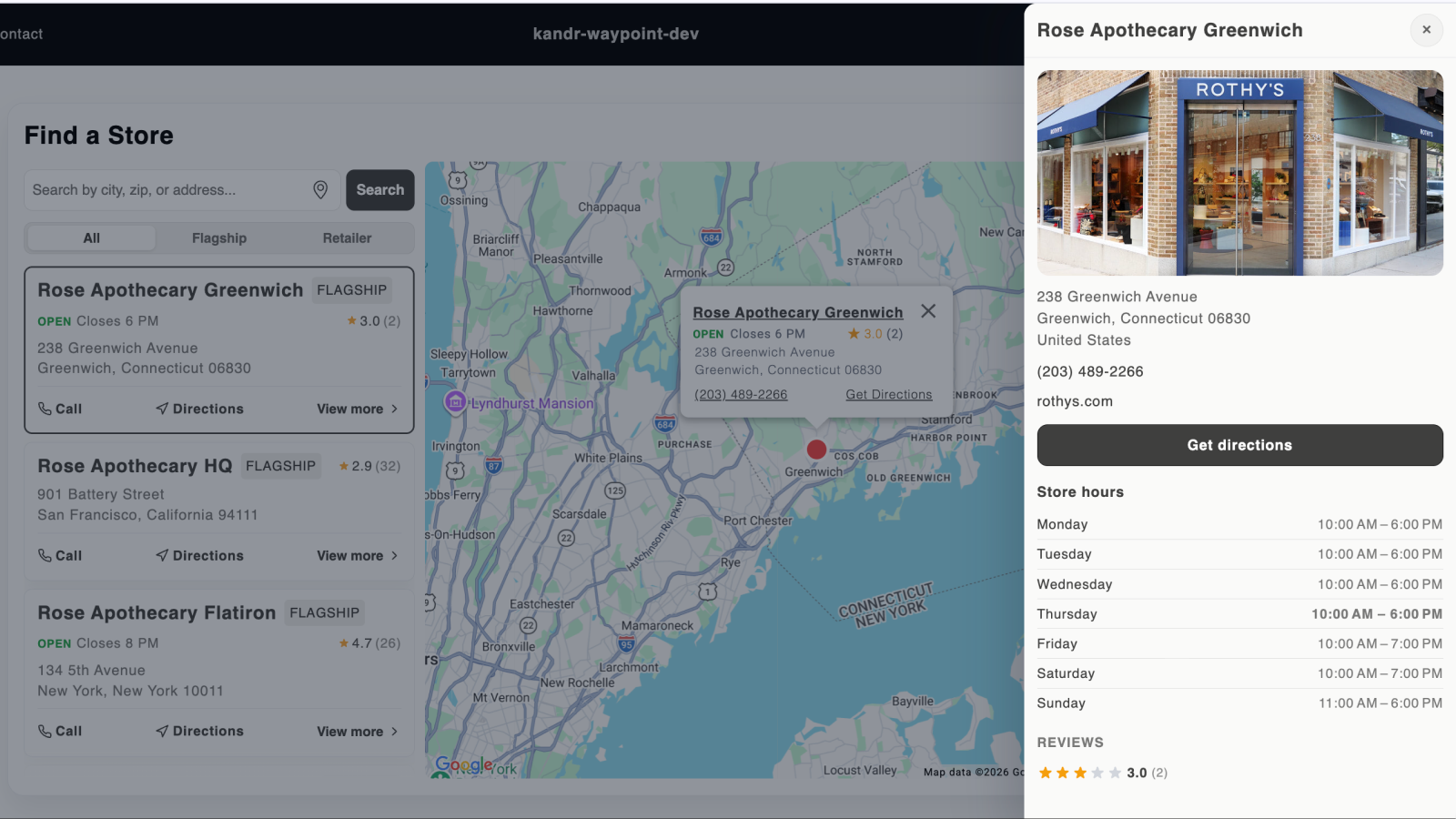The height and width of the screenshot is (819, 1456).
Task: Select Rose Apothecary Greenwich title in store list
Action: tap(170, 290)
